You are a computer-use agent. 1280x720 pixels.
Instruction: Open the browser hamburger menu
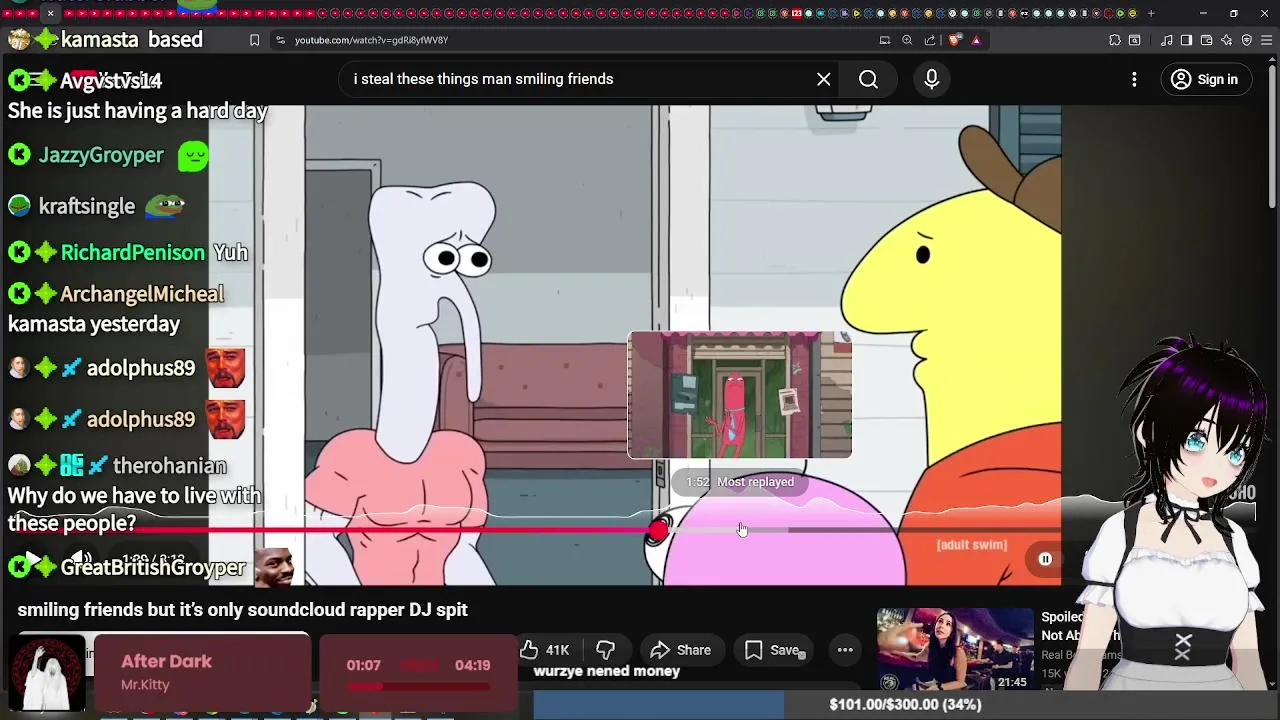pos(1266,40)
